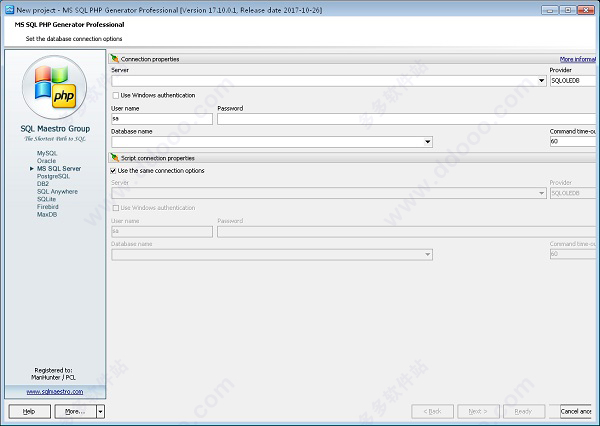Click the Connection properties header text

click(150, 59)
